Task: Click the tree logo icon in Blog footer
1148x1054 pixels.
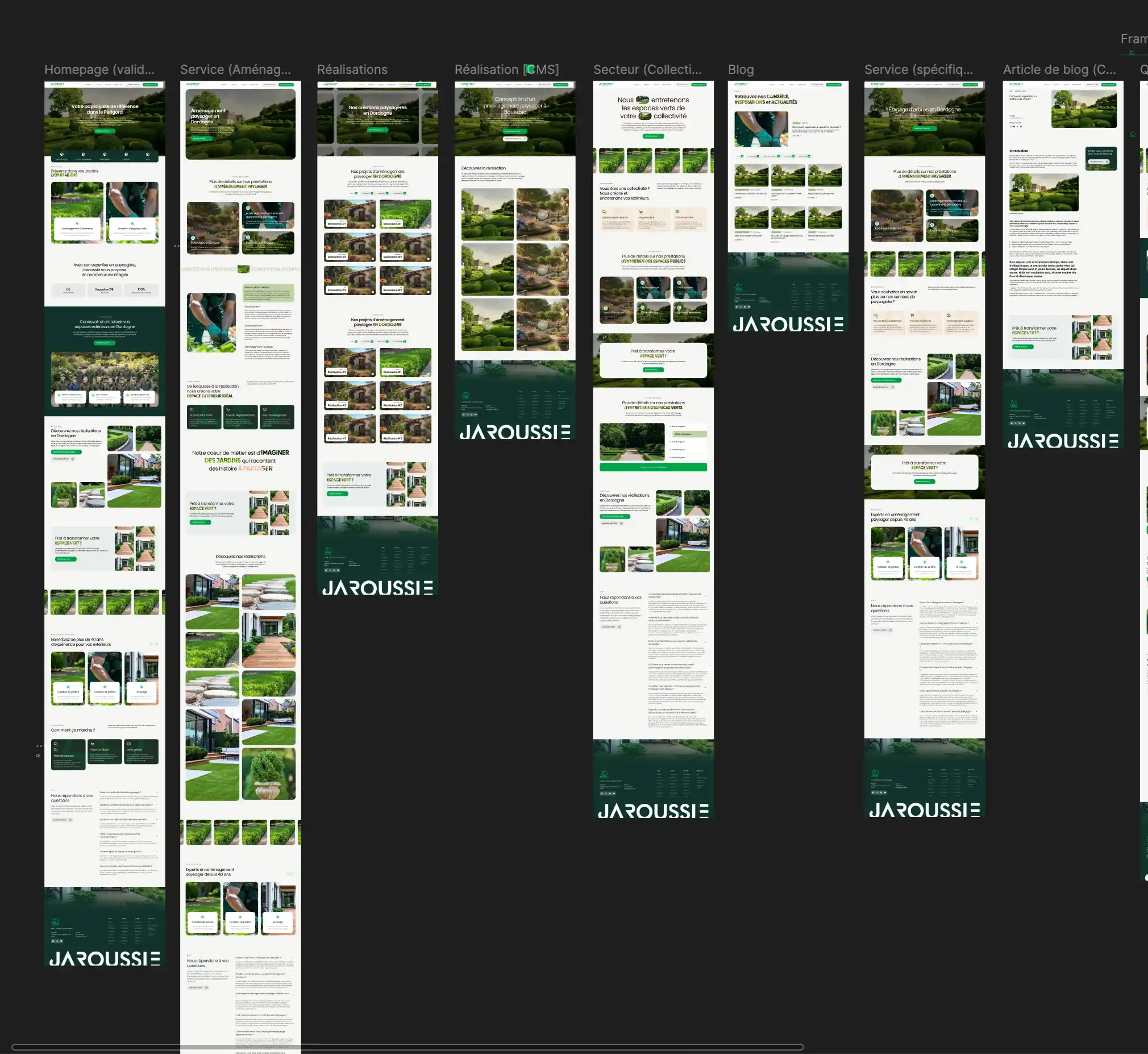Action: (739, 287)
